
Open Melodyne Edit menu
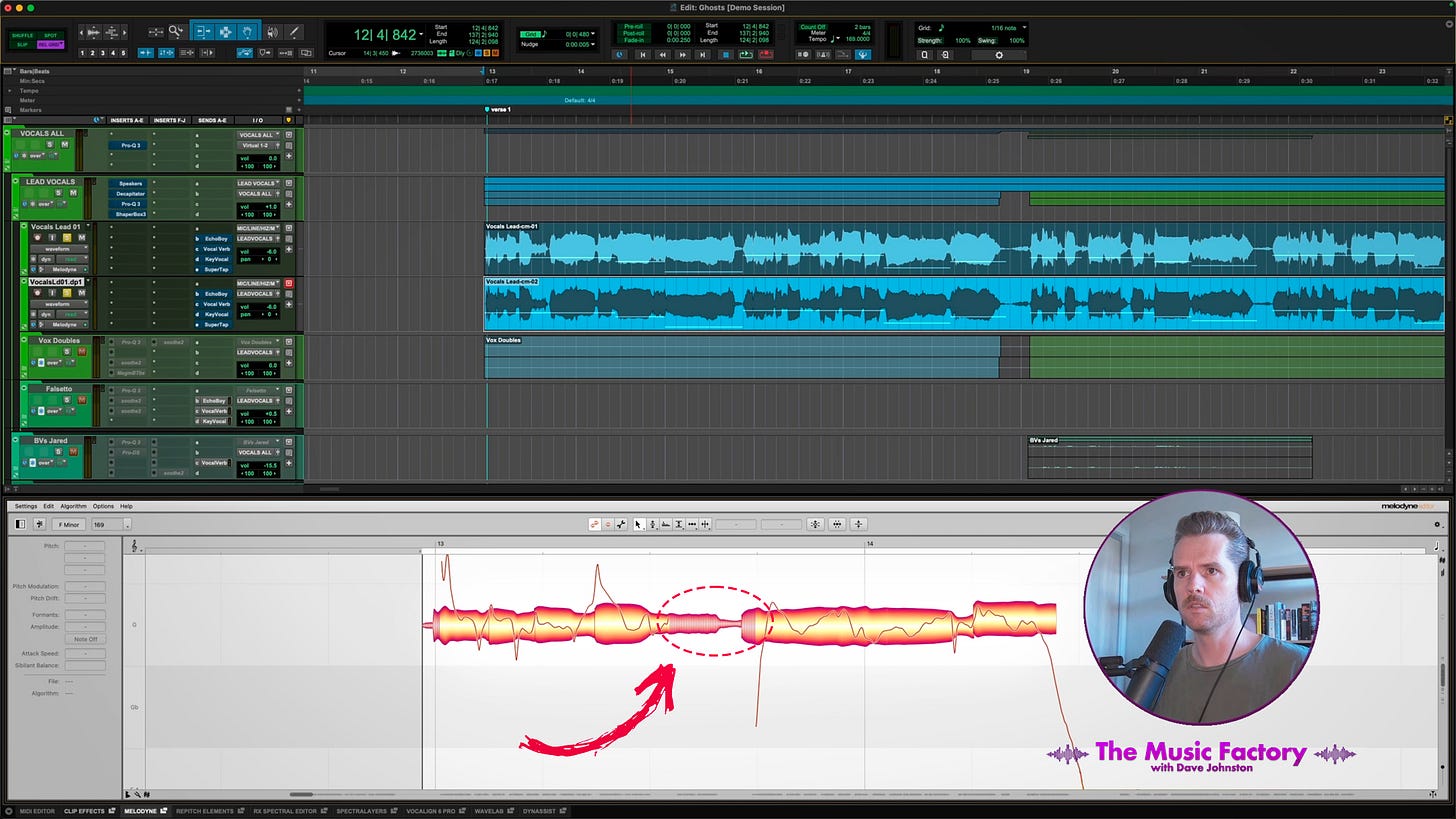(48, 506)
